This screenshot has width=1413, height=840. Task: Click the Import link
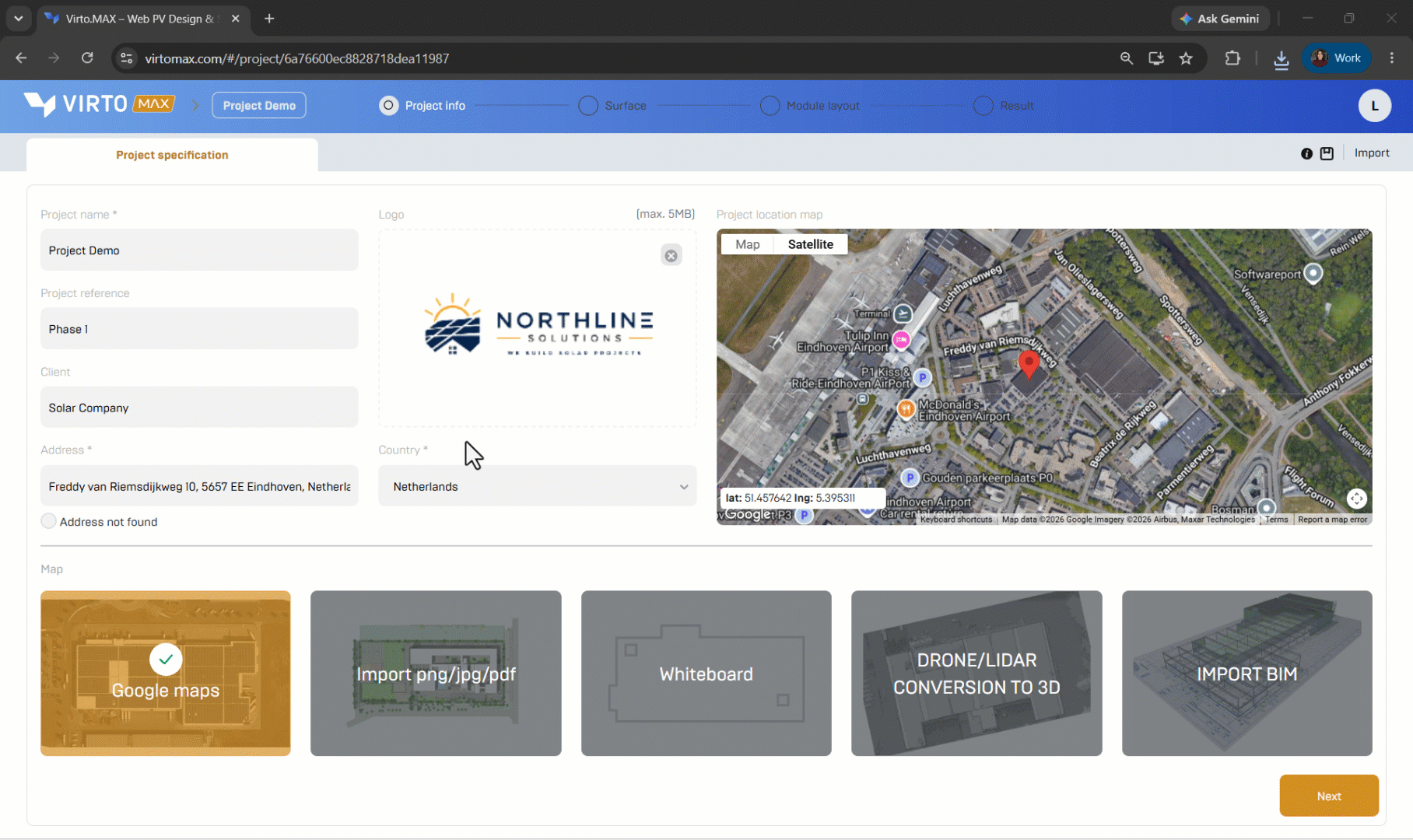[x=1371, y=153]
